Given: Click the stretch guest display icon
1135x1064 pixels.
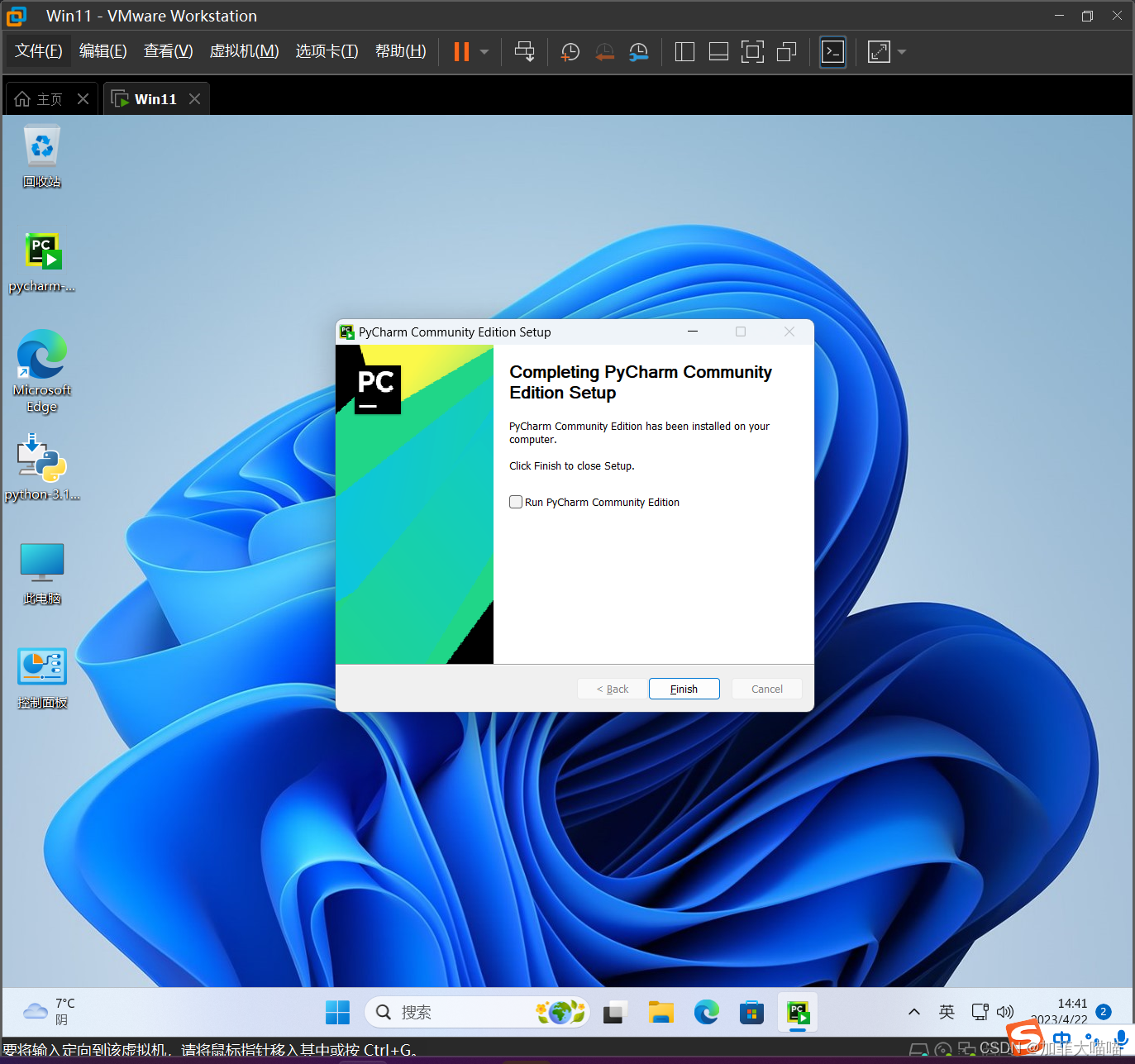Looking at the screenshot, I should (879, 52).
